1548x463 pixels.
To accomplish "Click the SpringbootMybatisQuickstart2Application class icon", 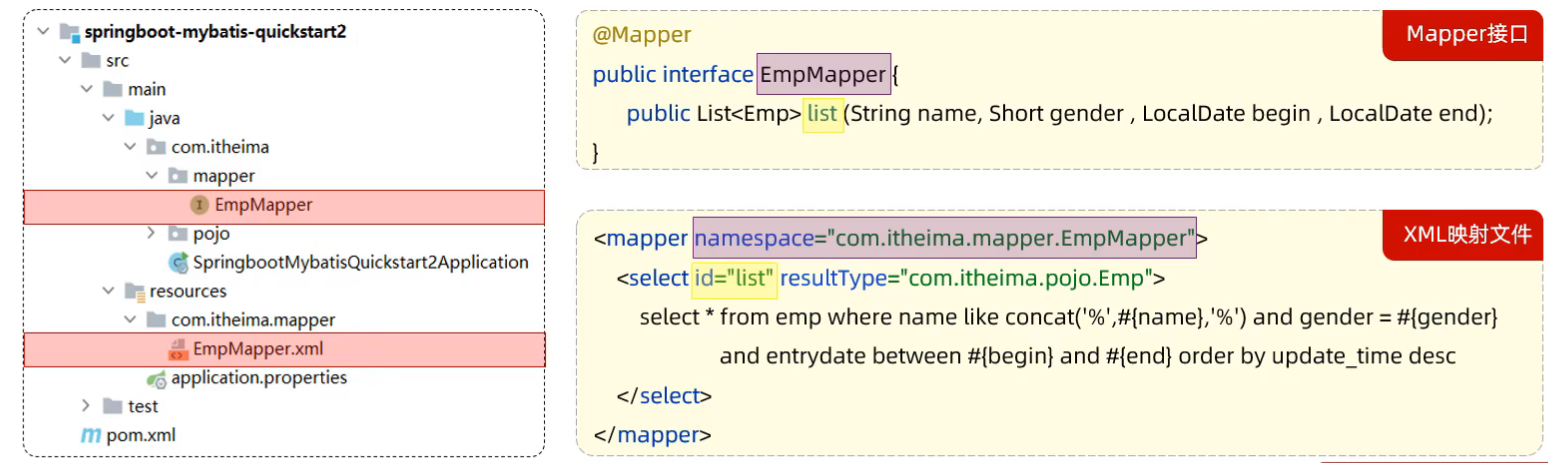I will (x=179, y=263).
